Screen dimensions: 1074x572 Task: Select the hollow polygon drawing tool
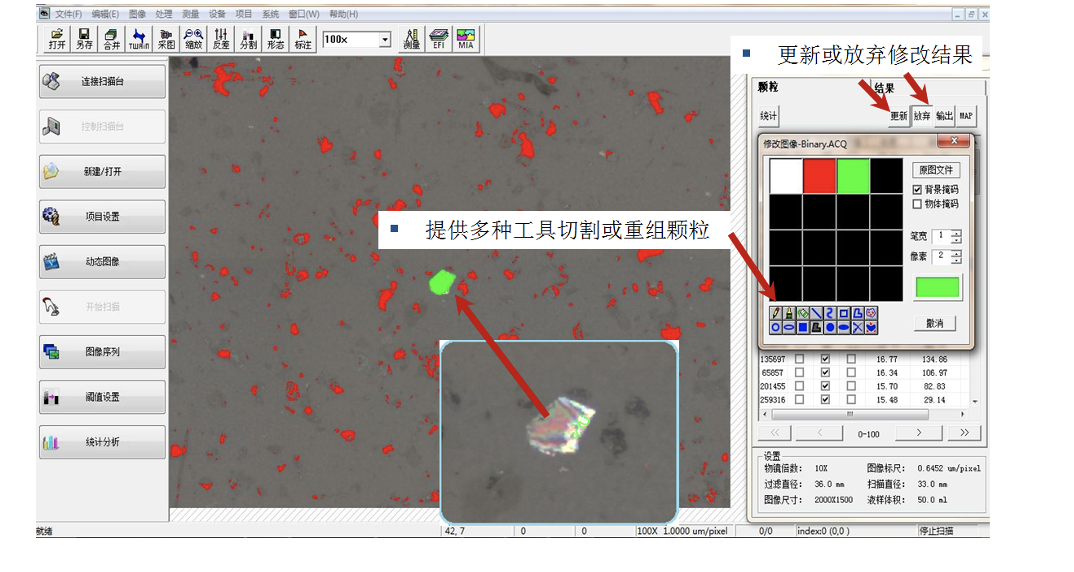pos(858,313)
